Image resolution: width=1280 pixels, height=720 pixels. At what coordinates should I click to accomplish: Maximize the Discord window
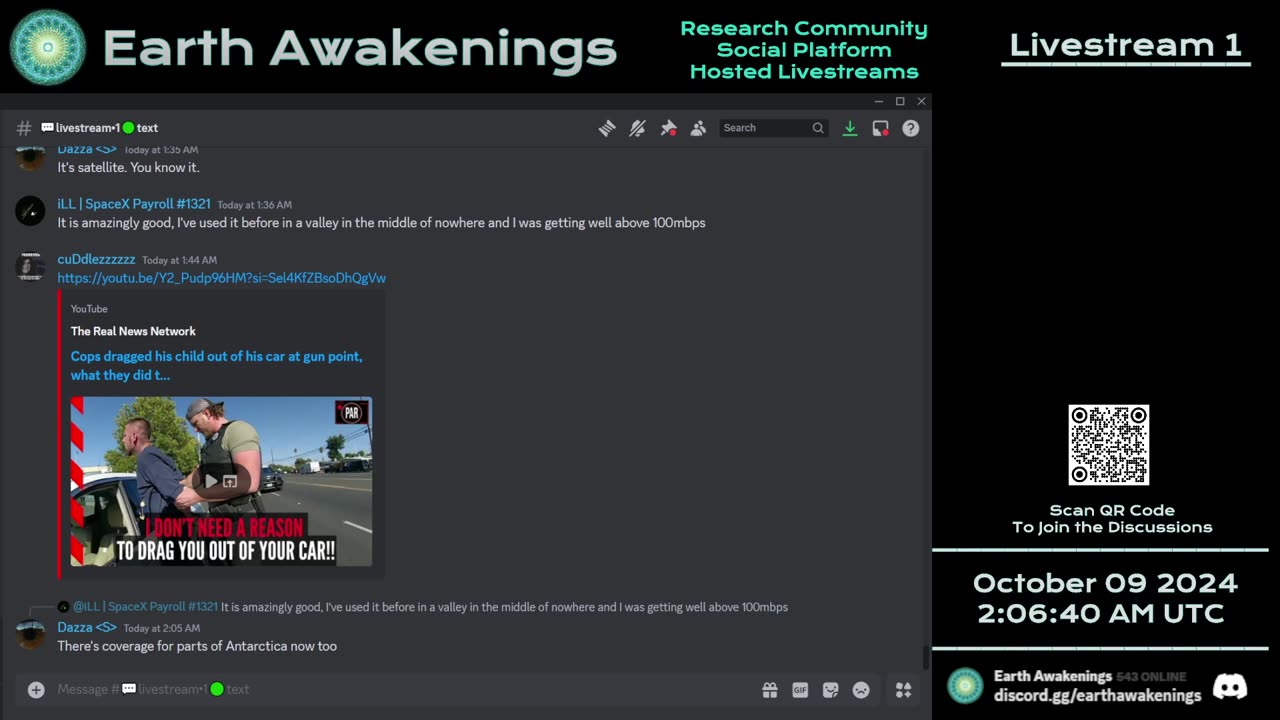click(x=900, y=101)
